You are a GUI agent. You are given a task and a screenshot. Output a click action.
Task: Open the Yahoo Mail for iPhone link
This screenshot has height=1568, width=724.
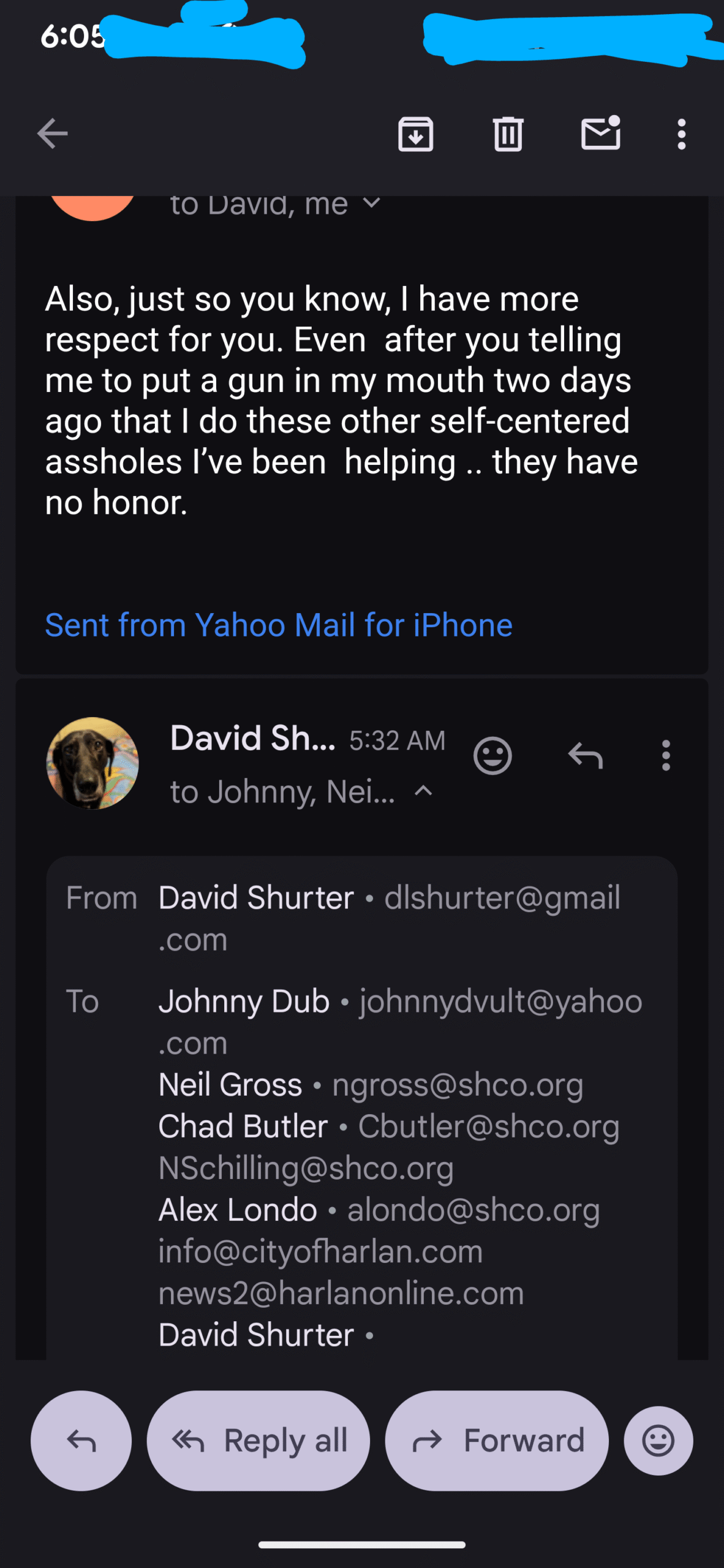(x=279, y=625)
